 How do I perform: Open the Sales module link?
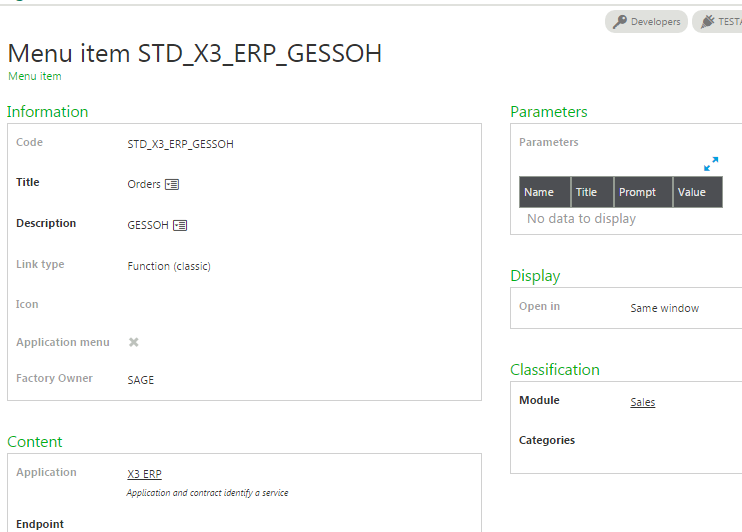click(x=642, y=402)
